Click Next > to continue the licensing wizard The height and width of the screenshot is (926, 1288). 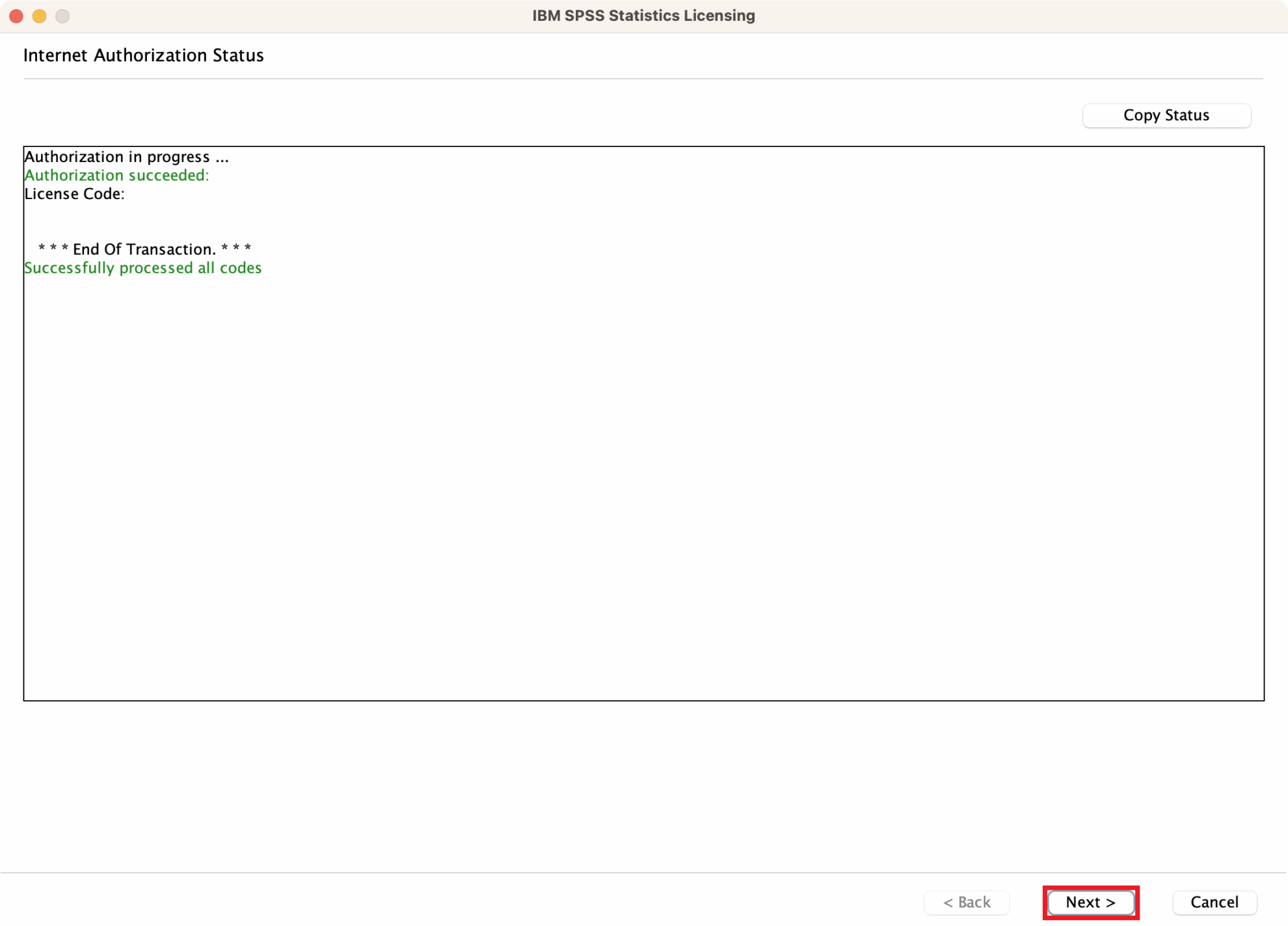(1090, 903)
